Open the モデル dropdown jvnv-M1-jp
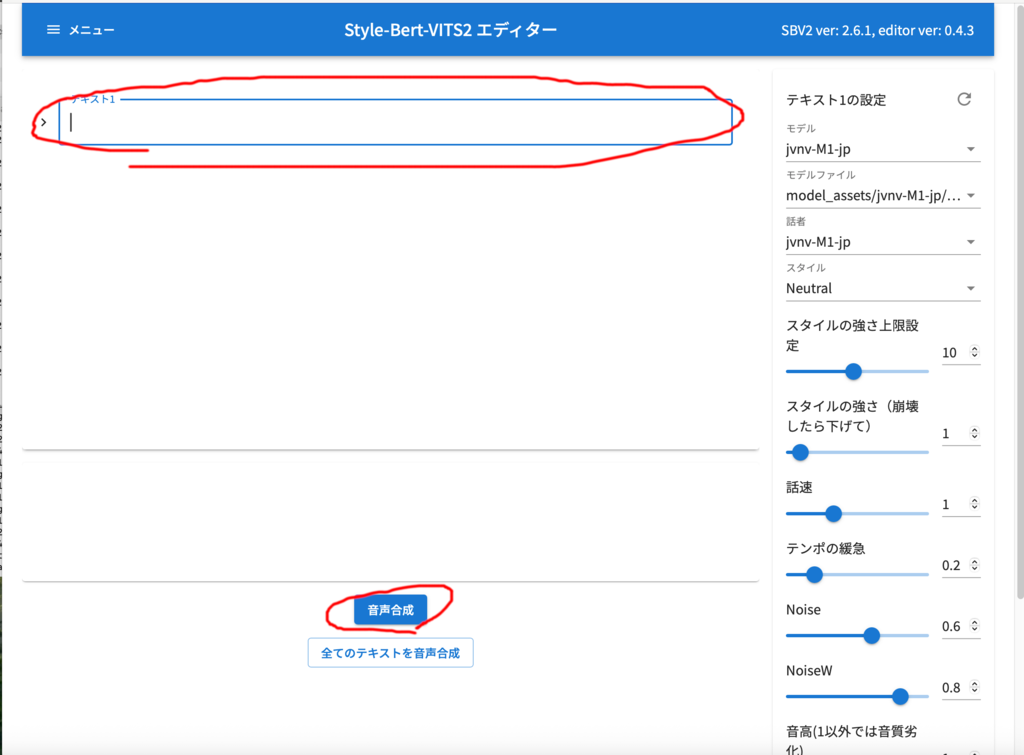This screenshot has width=1024, height=755. tap(883, 149)
